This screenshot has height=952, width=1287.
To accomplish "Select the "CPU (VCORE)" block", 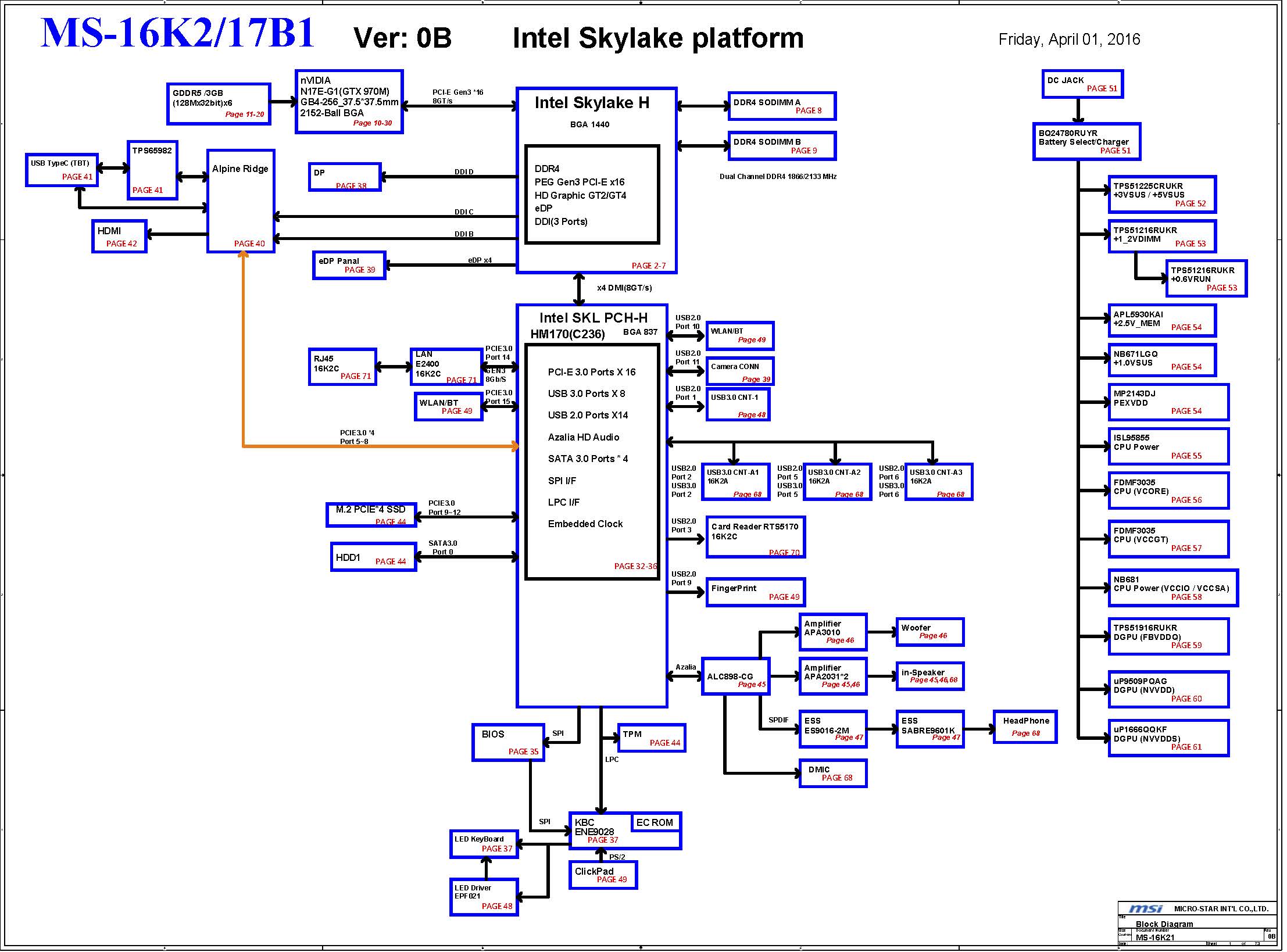I will [1168, 491].
